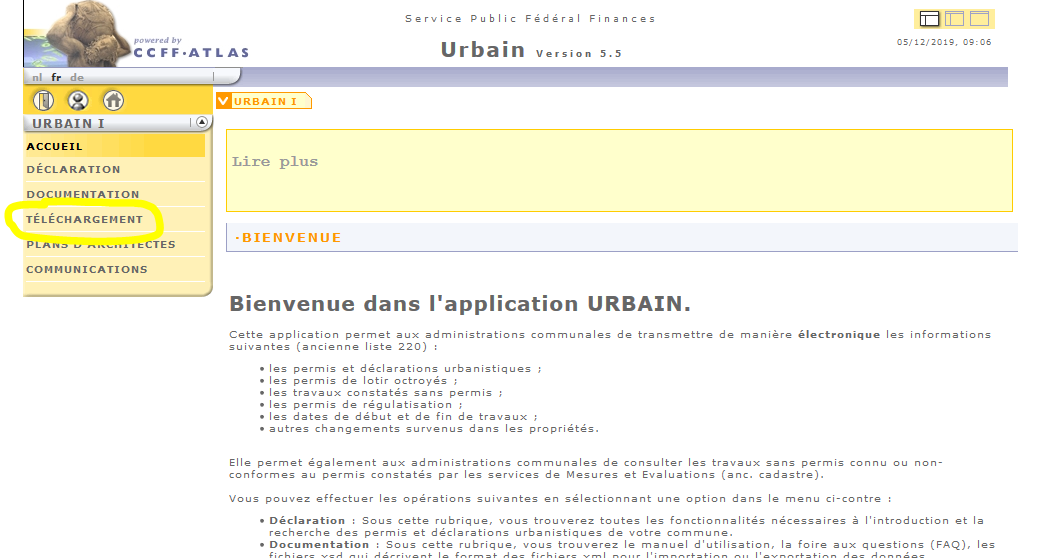The height and width of the screenshot is (558, 1060).
Task: Click the bold word électronique
Action: [839, 334]
